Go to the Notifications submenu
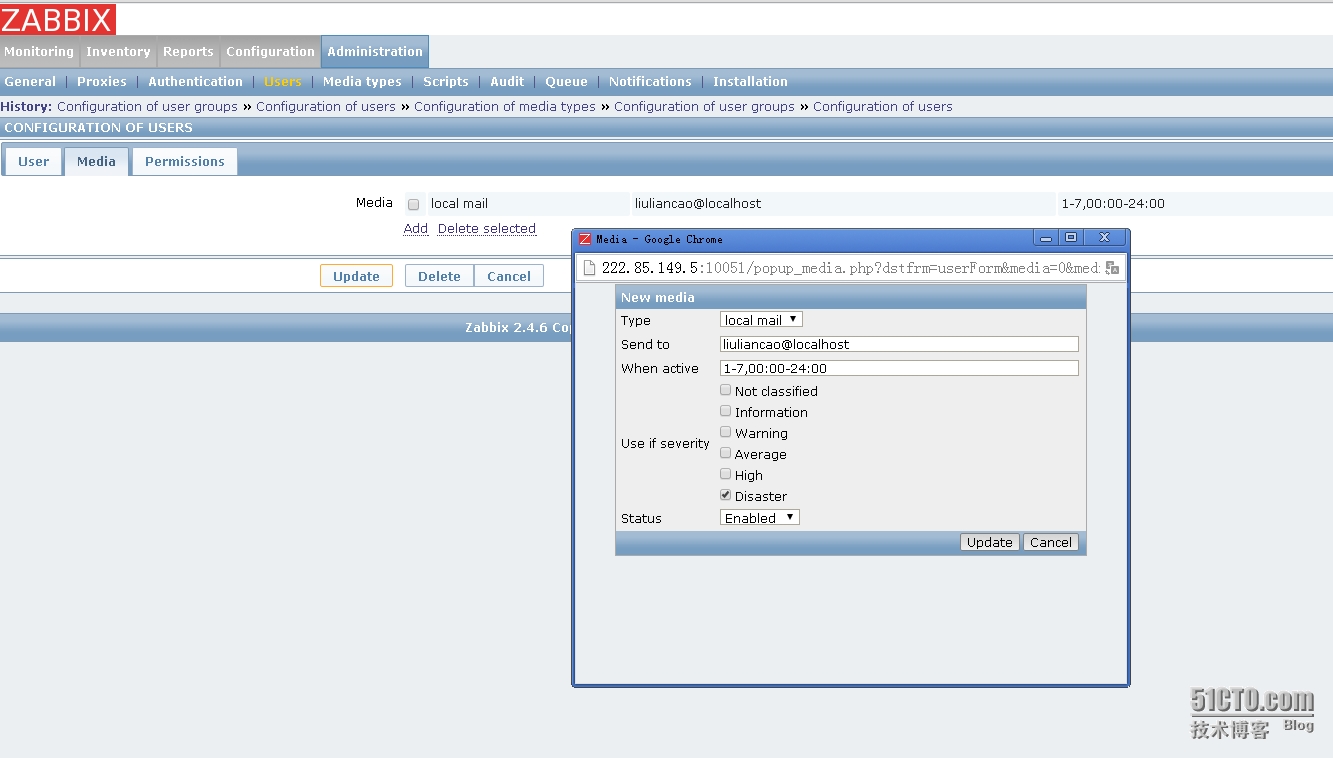This screenshot has height=758, width=1333. pos(650,82)
